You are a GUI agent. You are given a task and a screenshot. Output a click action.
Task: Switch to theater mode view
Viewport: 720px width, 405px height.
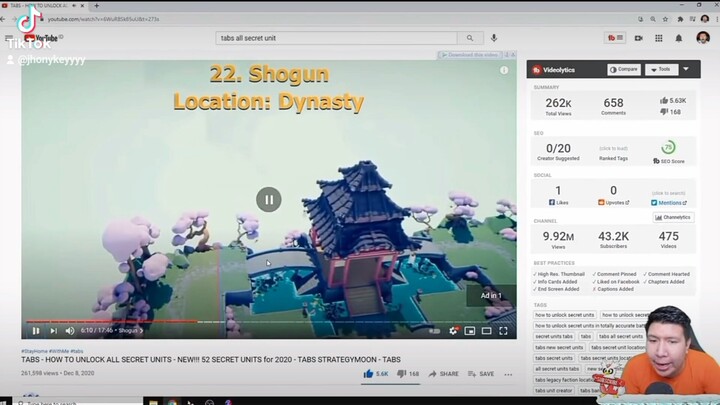[487, 330]
